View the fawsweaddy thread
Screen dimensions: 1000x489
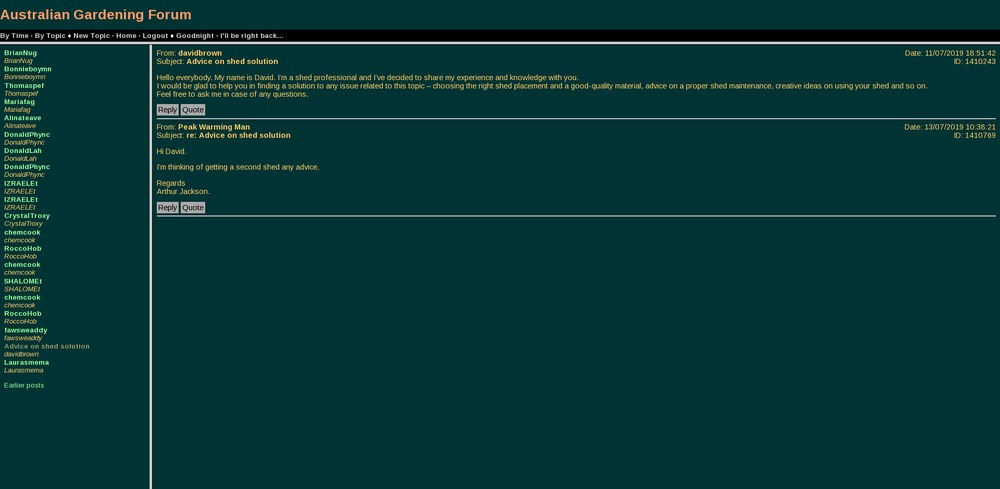(x=26, y=330)
